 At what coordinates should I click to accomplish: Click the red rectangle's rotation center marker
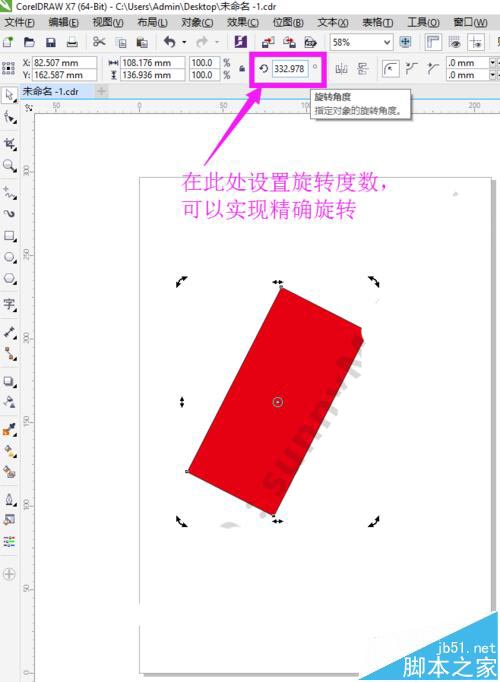click(278, 402)
